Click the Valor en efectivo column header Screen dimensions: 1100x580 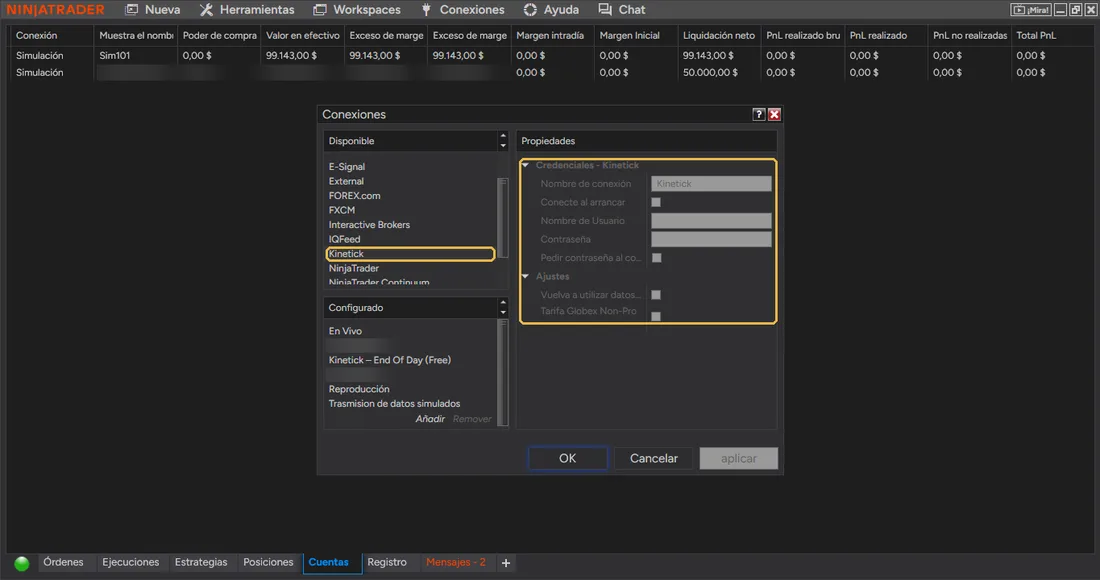point(302,36)
